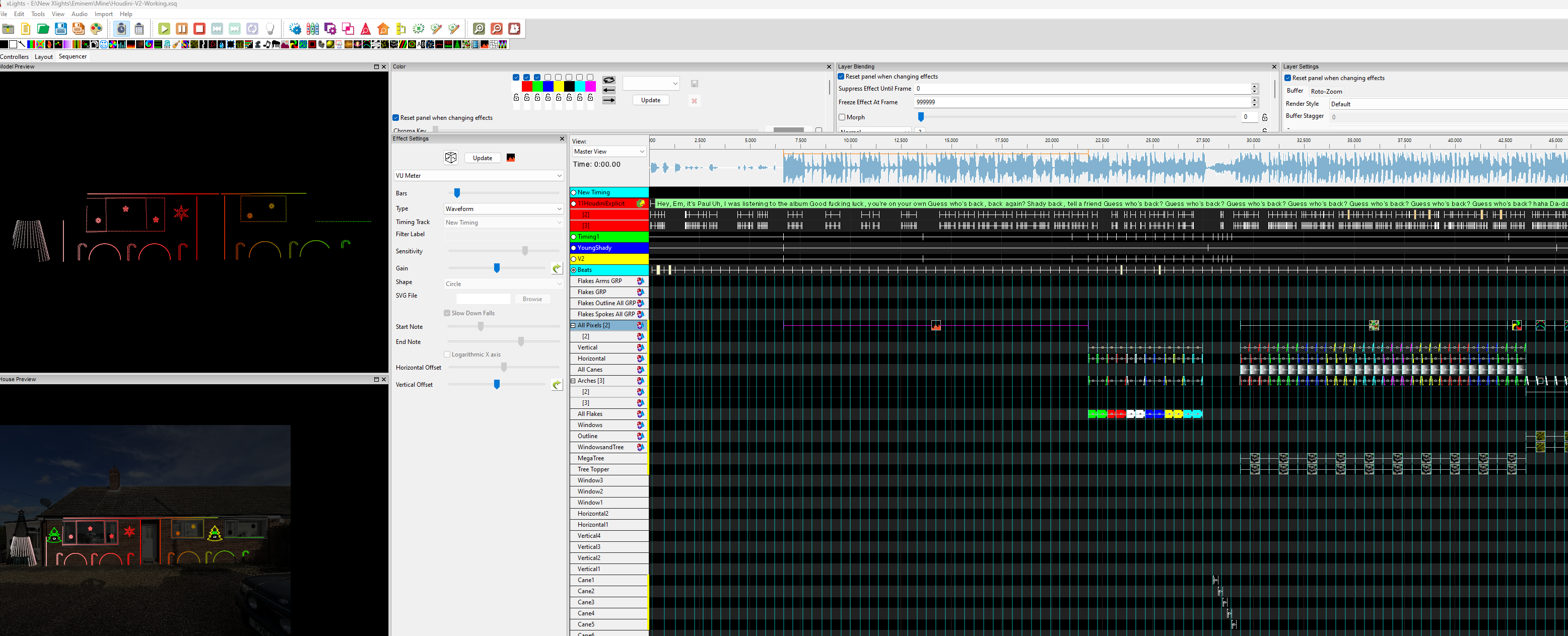Viewport: 1568px width, 636px height.
Task: Open the Master View dropdown
Action: 608,152
